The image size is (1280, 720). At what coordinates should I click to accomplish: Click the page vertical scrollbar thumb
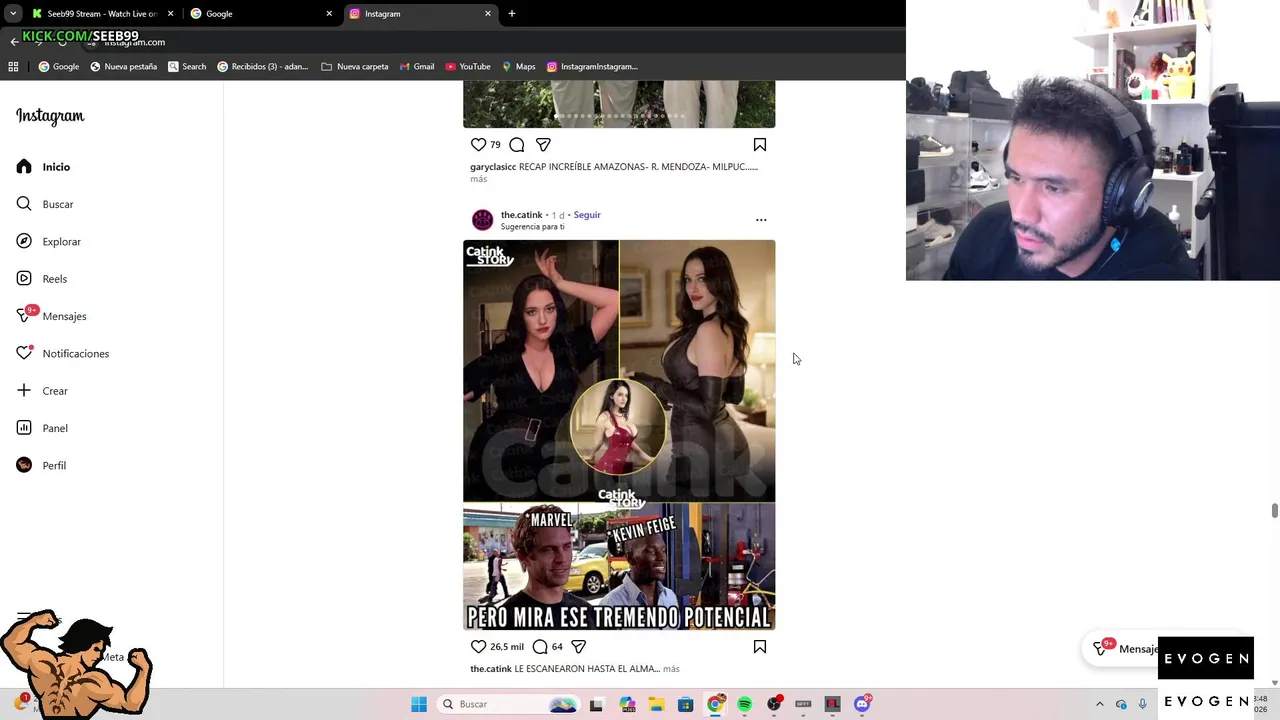click(x=1275, y=511)
